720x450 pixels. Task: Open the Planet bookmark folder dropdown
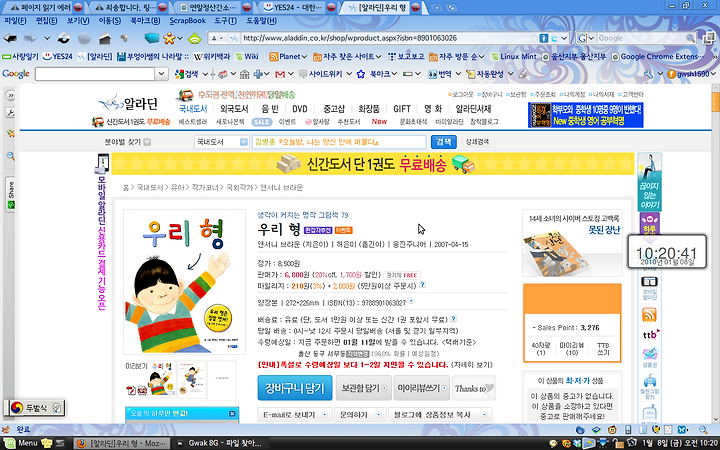coord(287,56)
